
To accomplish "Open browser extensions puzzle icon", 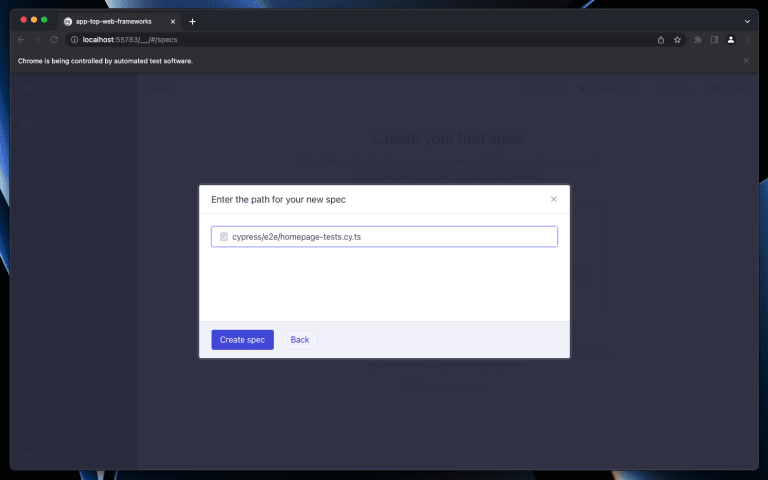I will pyautogui.click(x=698, y=40).
